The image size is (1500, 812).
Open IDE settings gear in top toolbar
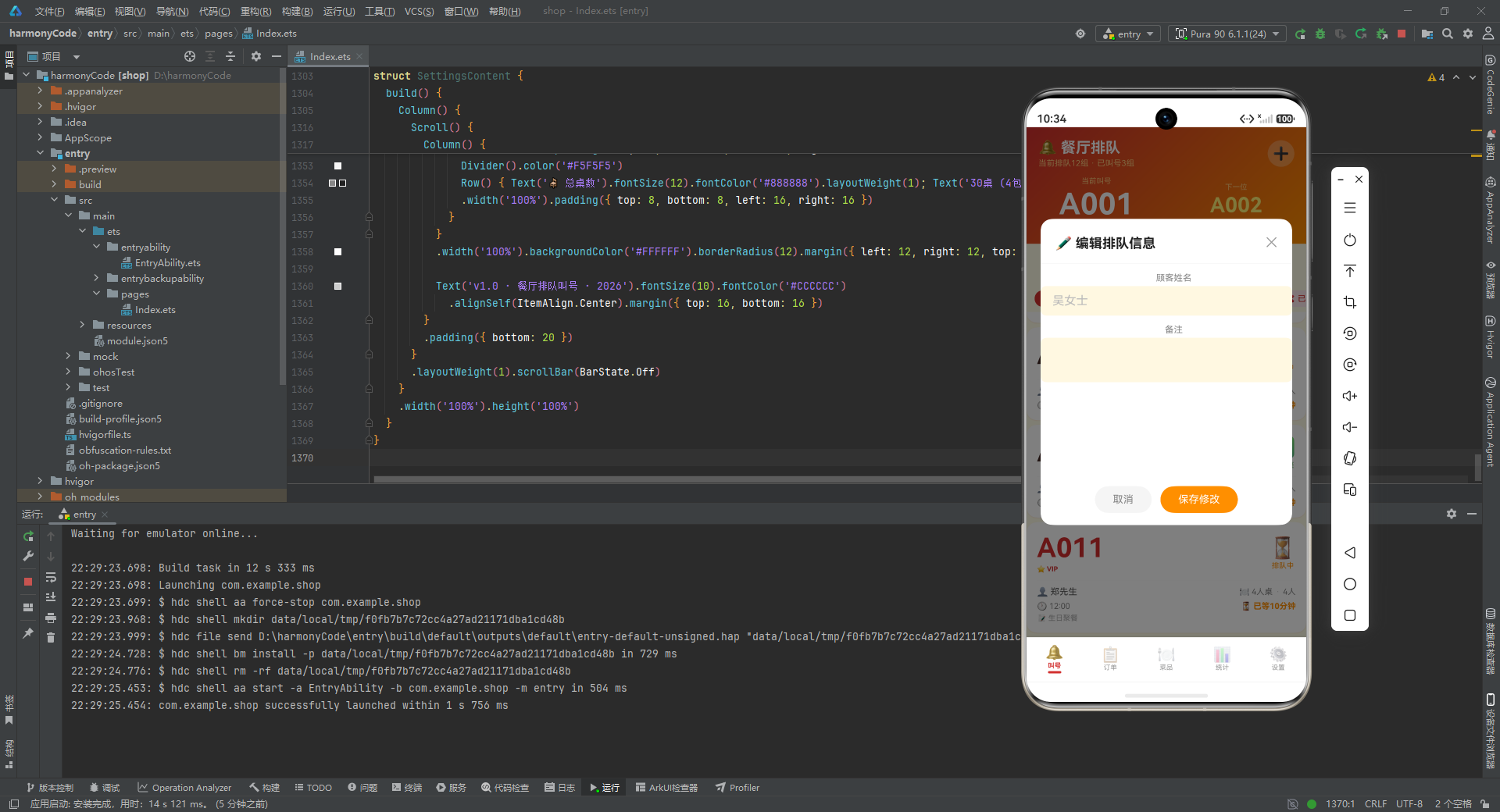click(x=1468, y=34)
